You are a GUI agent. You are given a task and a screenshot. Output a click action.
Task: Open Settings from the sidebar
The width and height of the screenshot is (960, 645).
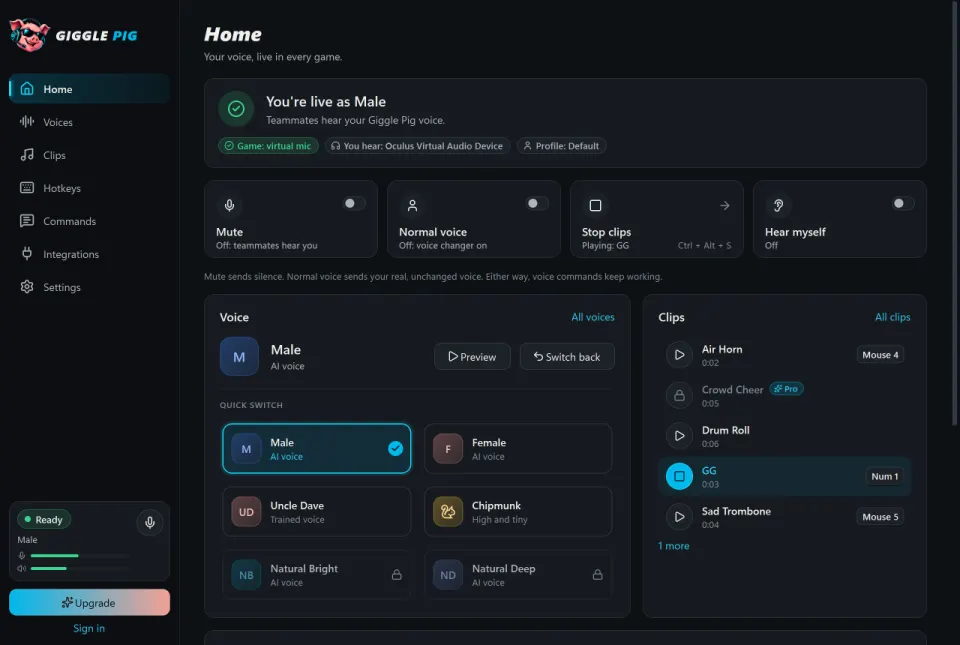(x=89, y=288)
